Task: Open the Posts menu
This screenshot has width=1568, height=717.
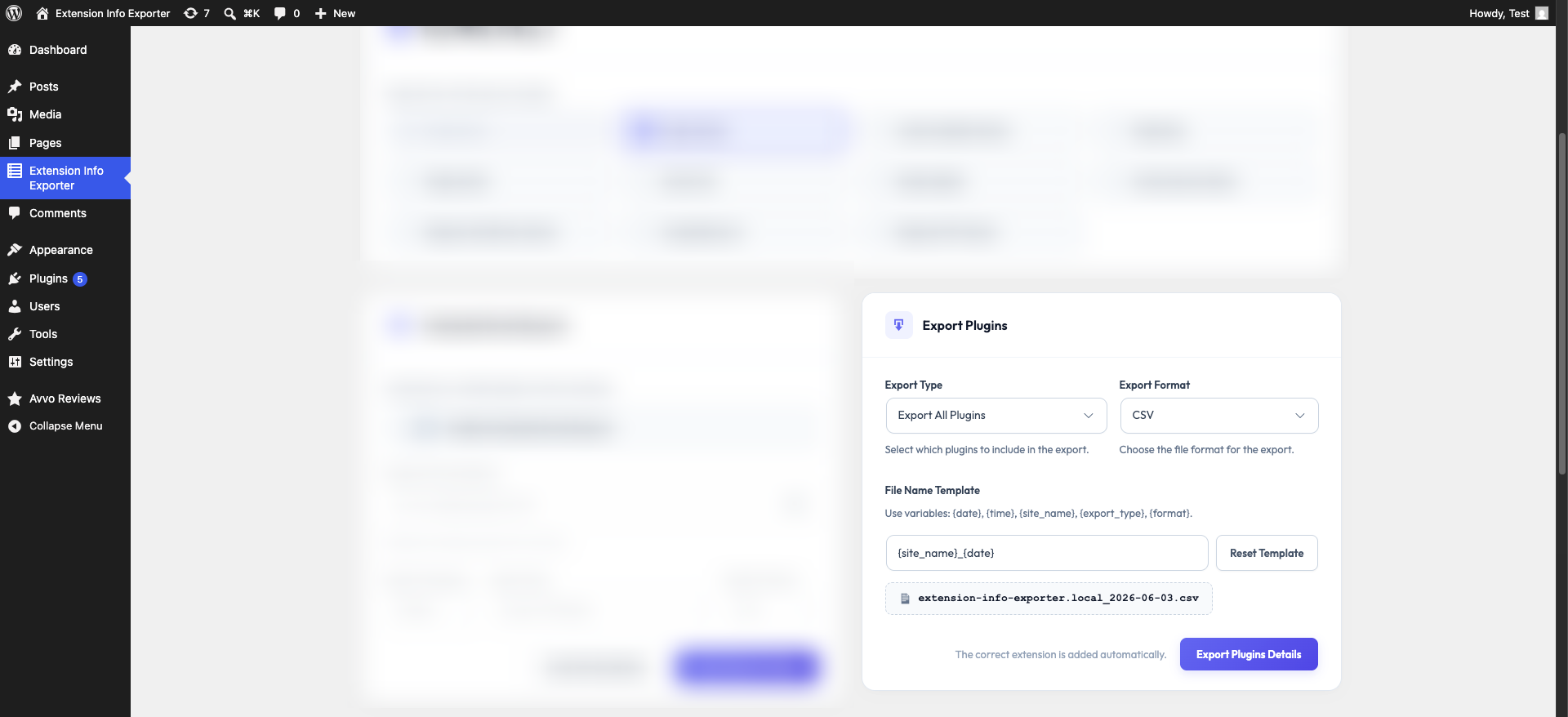Action: tap(65, 87)
